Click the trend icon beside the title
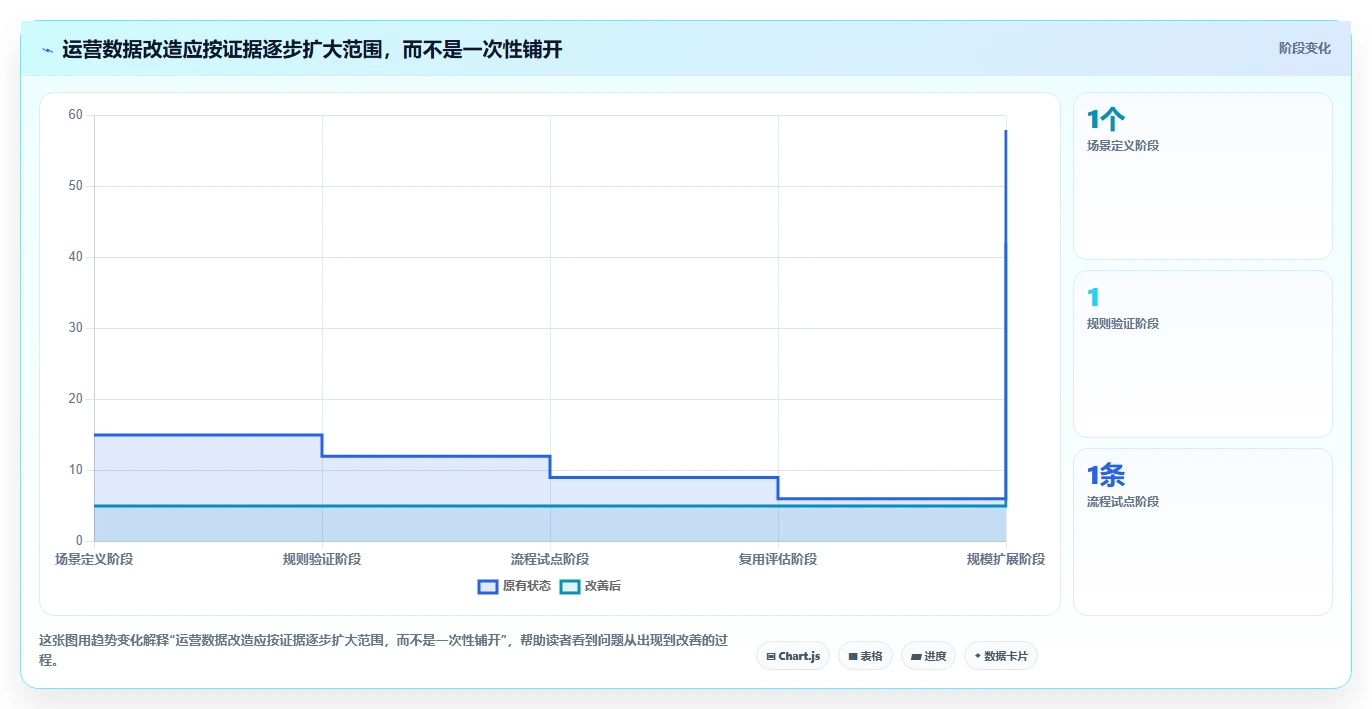Image resolution: width=1372 pixels, height=709 pixels. (48, 49)
